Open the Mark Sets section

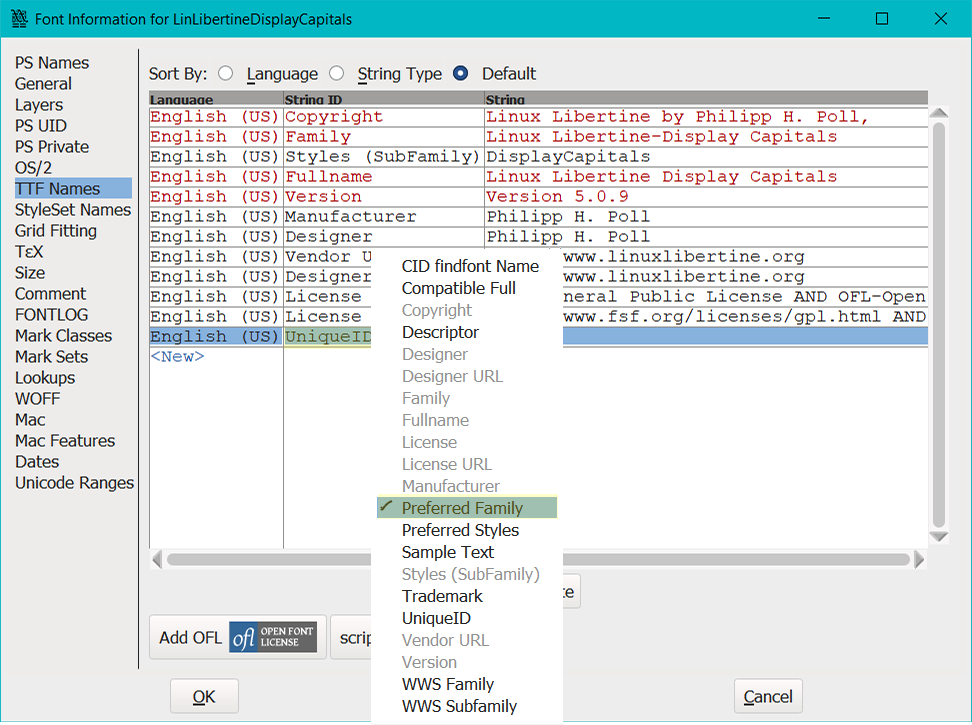click(x=51, y=357)
